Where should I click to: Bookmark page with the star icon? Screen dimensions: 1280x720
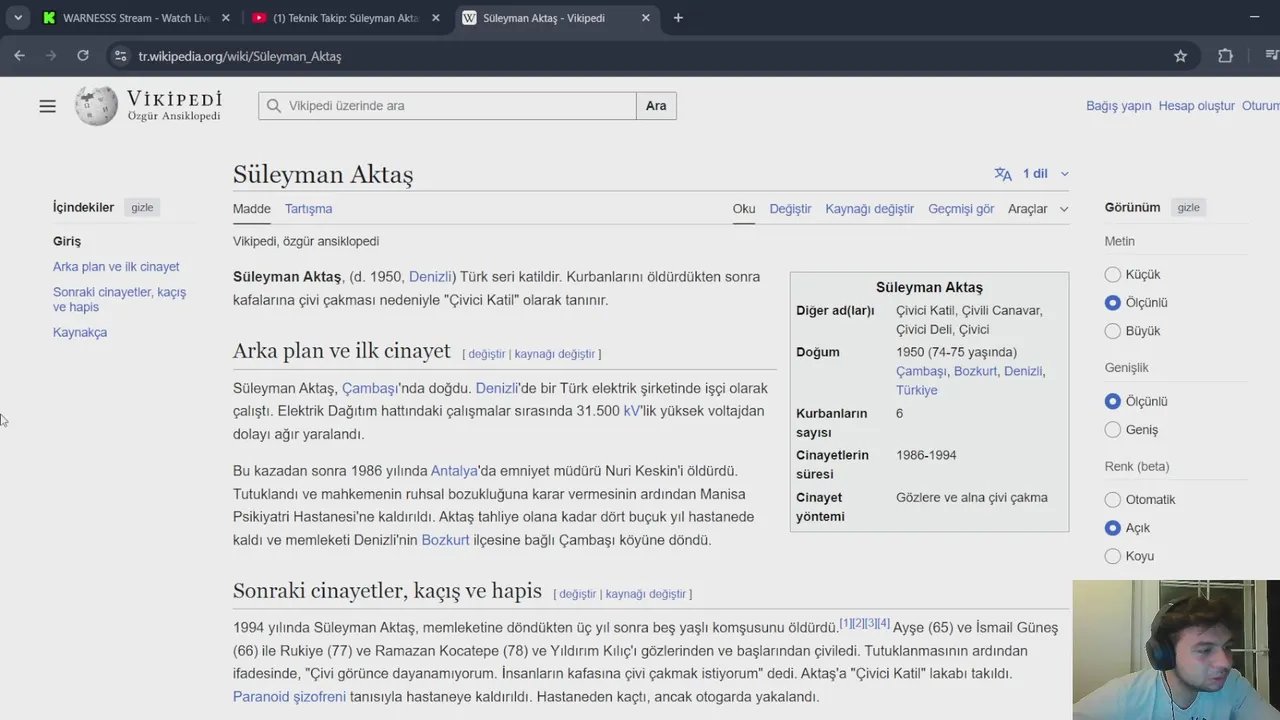click(x=1180, y=56)
